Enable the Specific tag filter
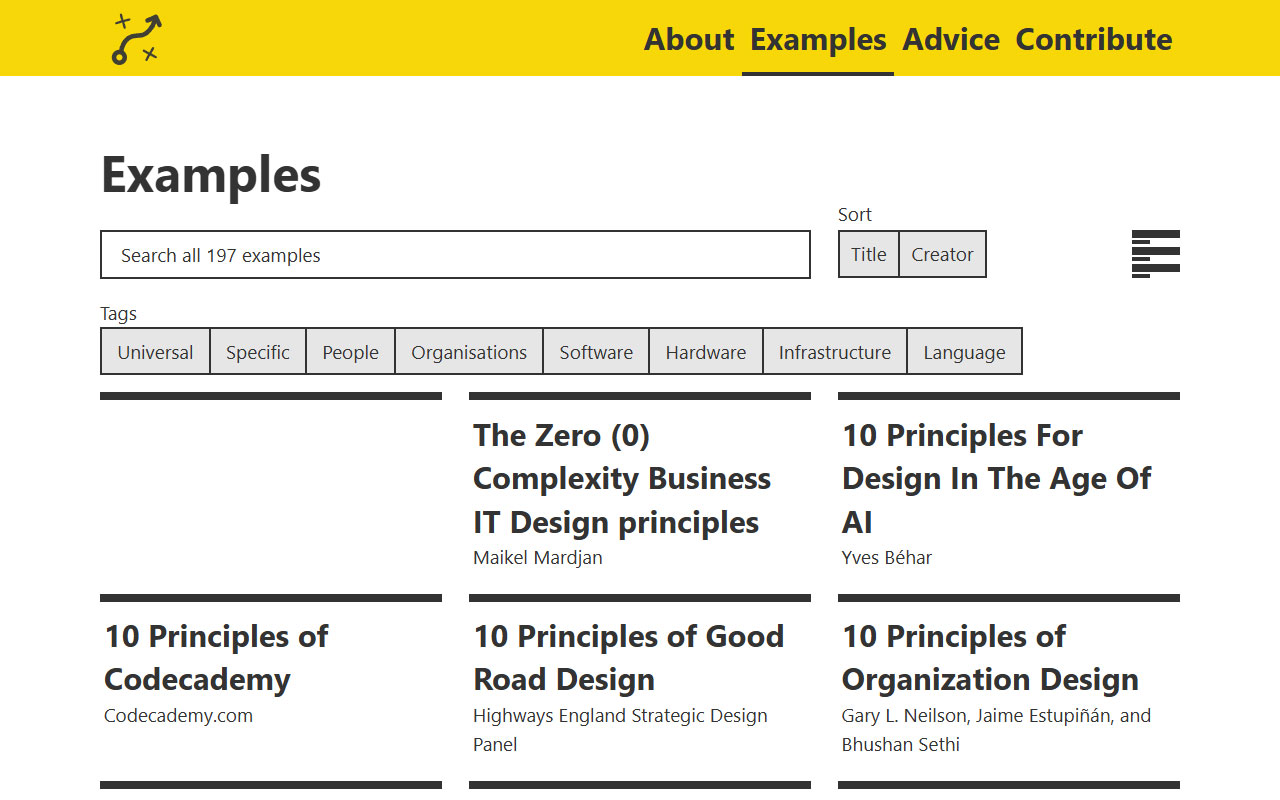1280x800 pixels. point(257,351)
